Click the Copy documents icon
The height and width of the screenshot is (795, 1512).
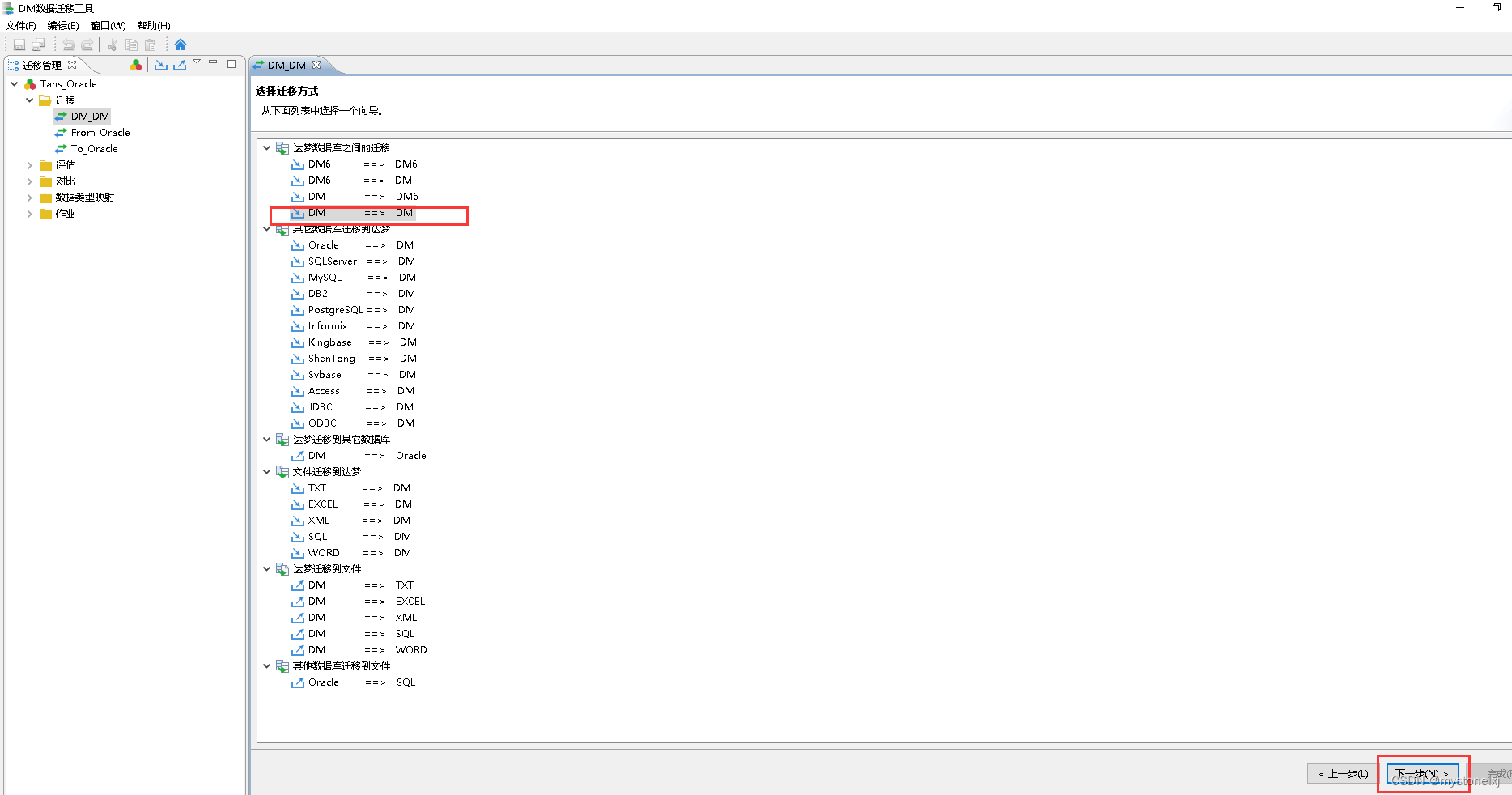(131, 45)
